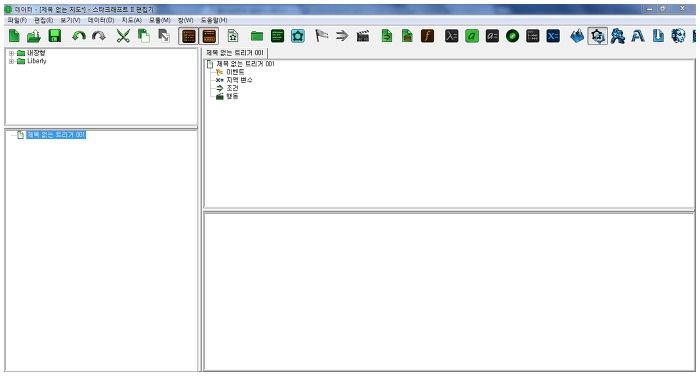Click the blue alien head icon
Viewport: 700px width, 376px height.
tap(679, 36)
